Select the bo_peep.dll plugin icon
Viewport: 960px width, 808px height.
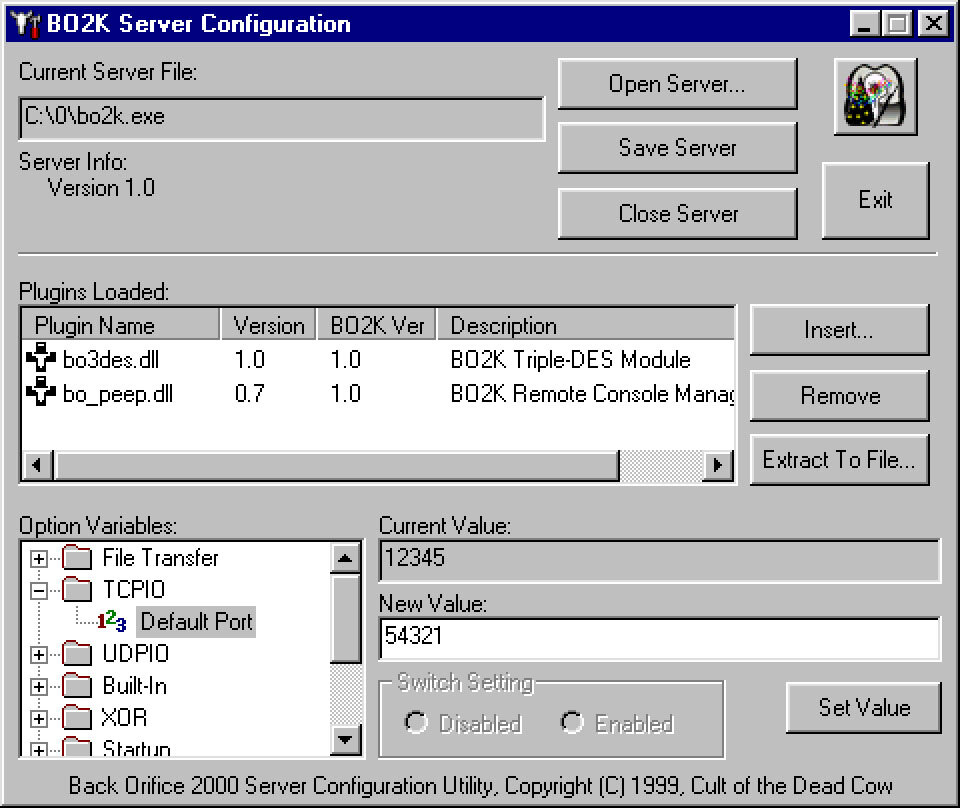tap(41, 393)
